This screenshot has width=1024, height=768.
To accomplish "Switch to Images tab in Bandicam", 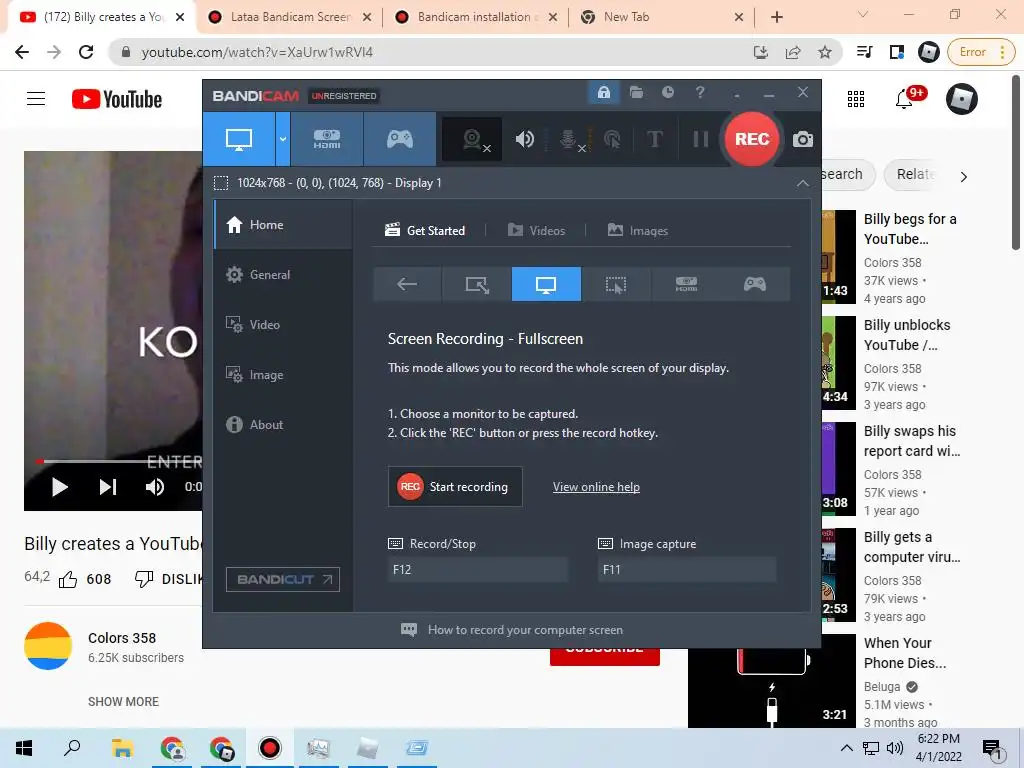I will tap(638, 231).
